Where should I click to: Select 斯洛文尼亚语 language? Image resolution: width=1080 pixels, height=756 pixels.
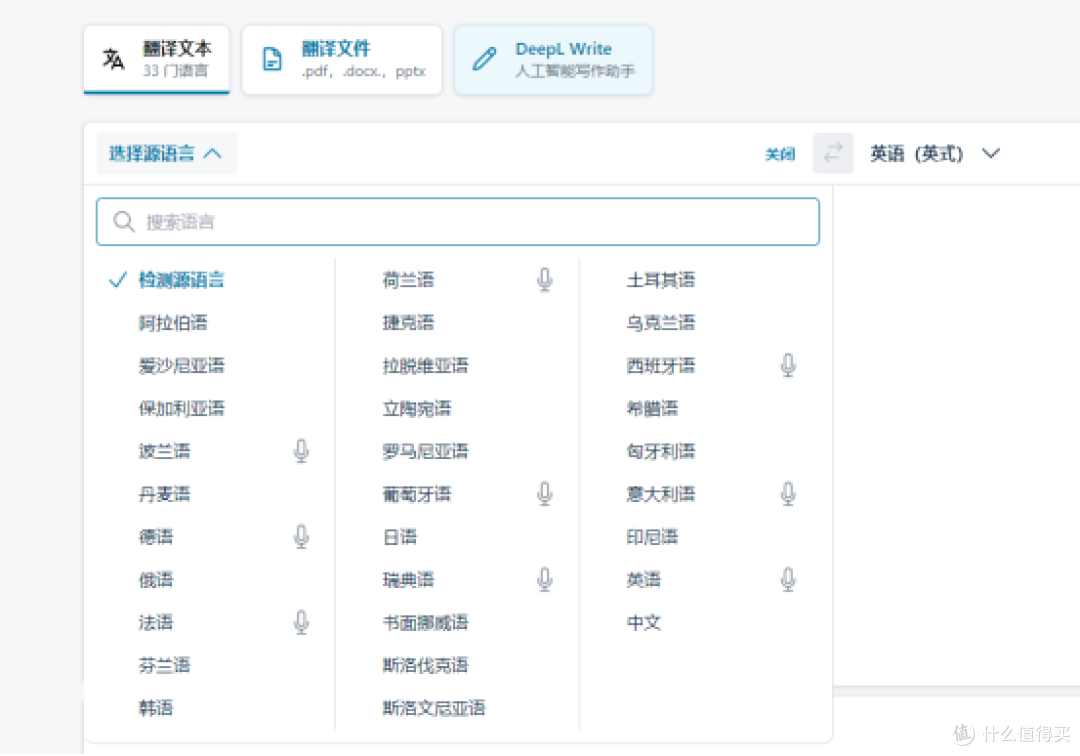(x=434, y=708)
